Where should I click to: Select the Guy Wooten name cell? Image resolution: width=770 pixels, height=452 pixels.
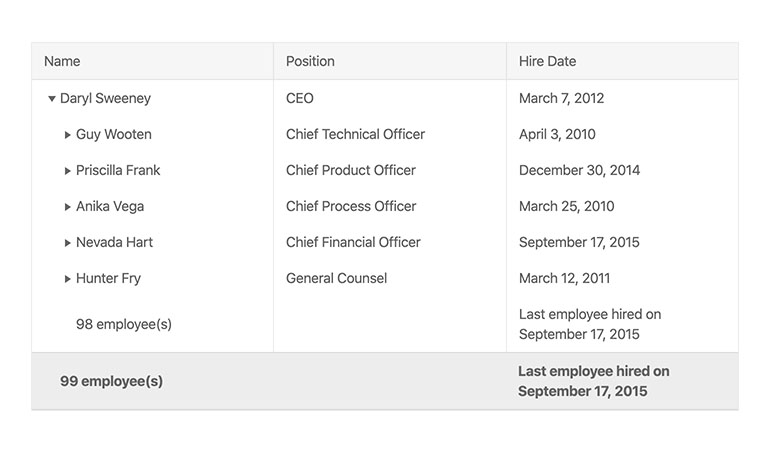(x=153, y=134)
